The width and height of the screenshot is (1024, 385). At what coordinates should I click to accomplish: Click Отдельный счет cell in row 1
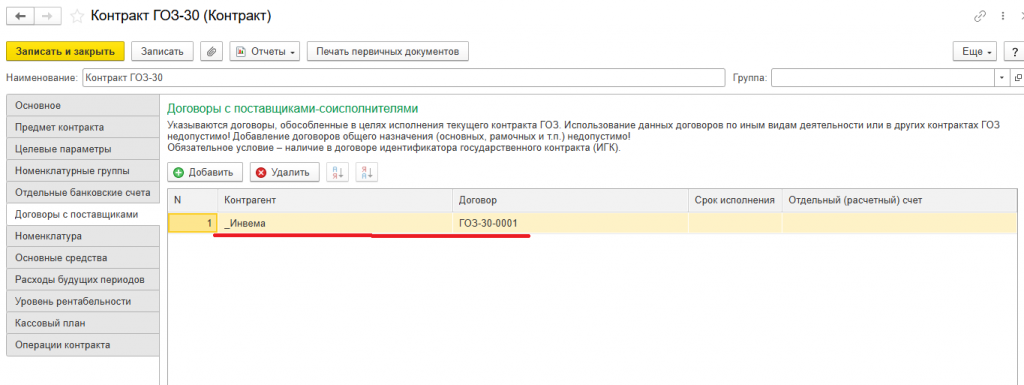(900, 223)
